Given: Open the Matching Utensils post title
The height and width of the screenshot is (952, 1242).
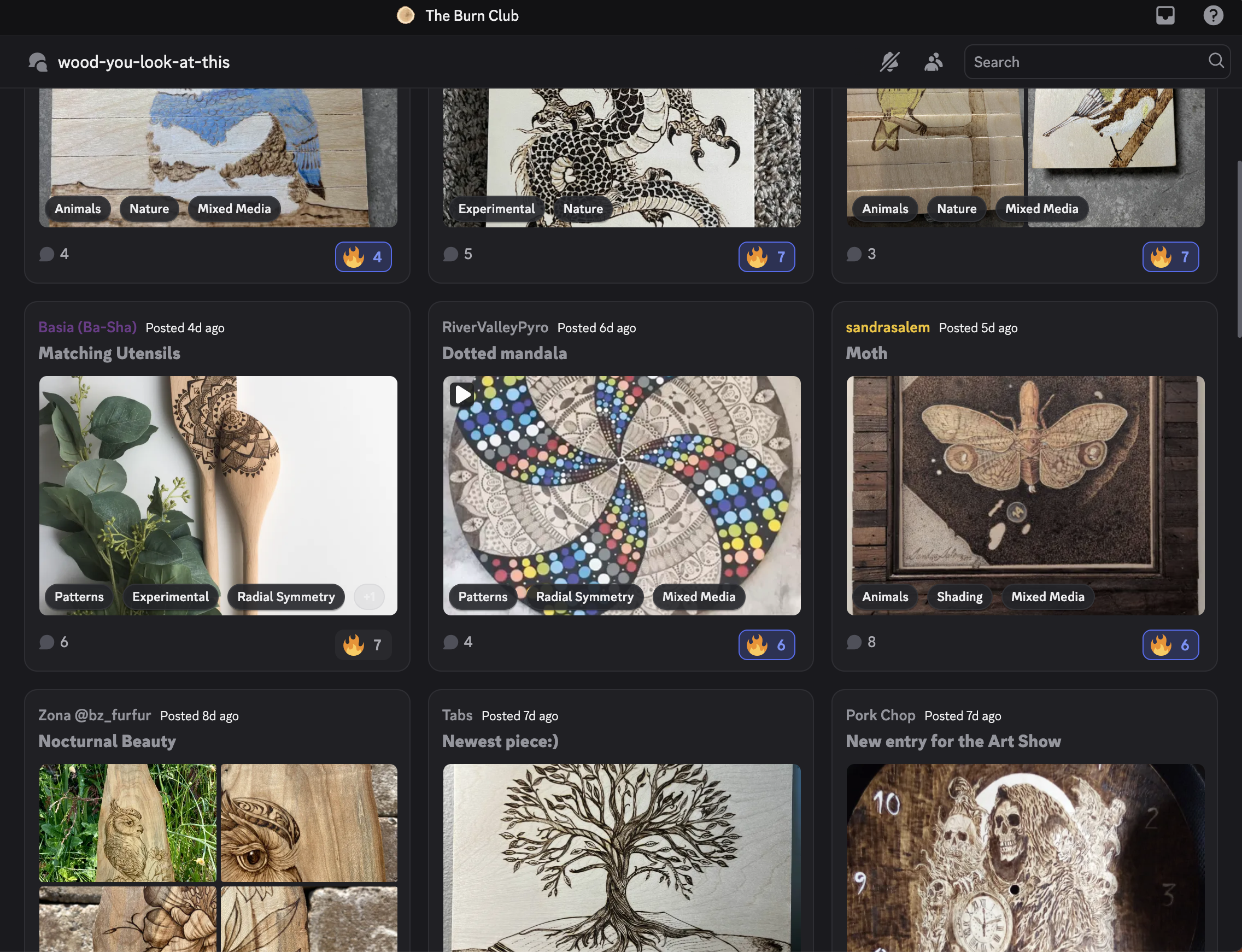Looking at the screenshot, I should pos(109,353).
